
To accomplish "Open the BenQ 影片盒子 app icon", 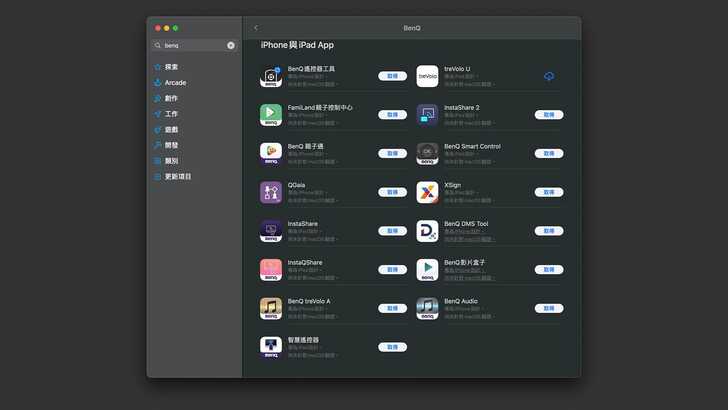I will coord(427,269).
